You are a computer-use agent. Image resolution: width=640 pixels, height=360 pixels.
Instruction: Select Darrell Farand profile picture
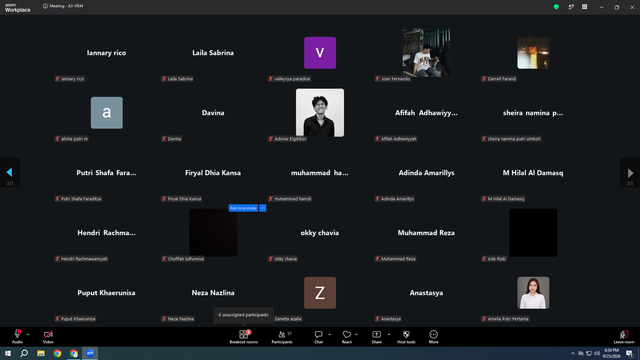(533, 53)
